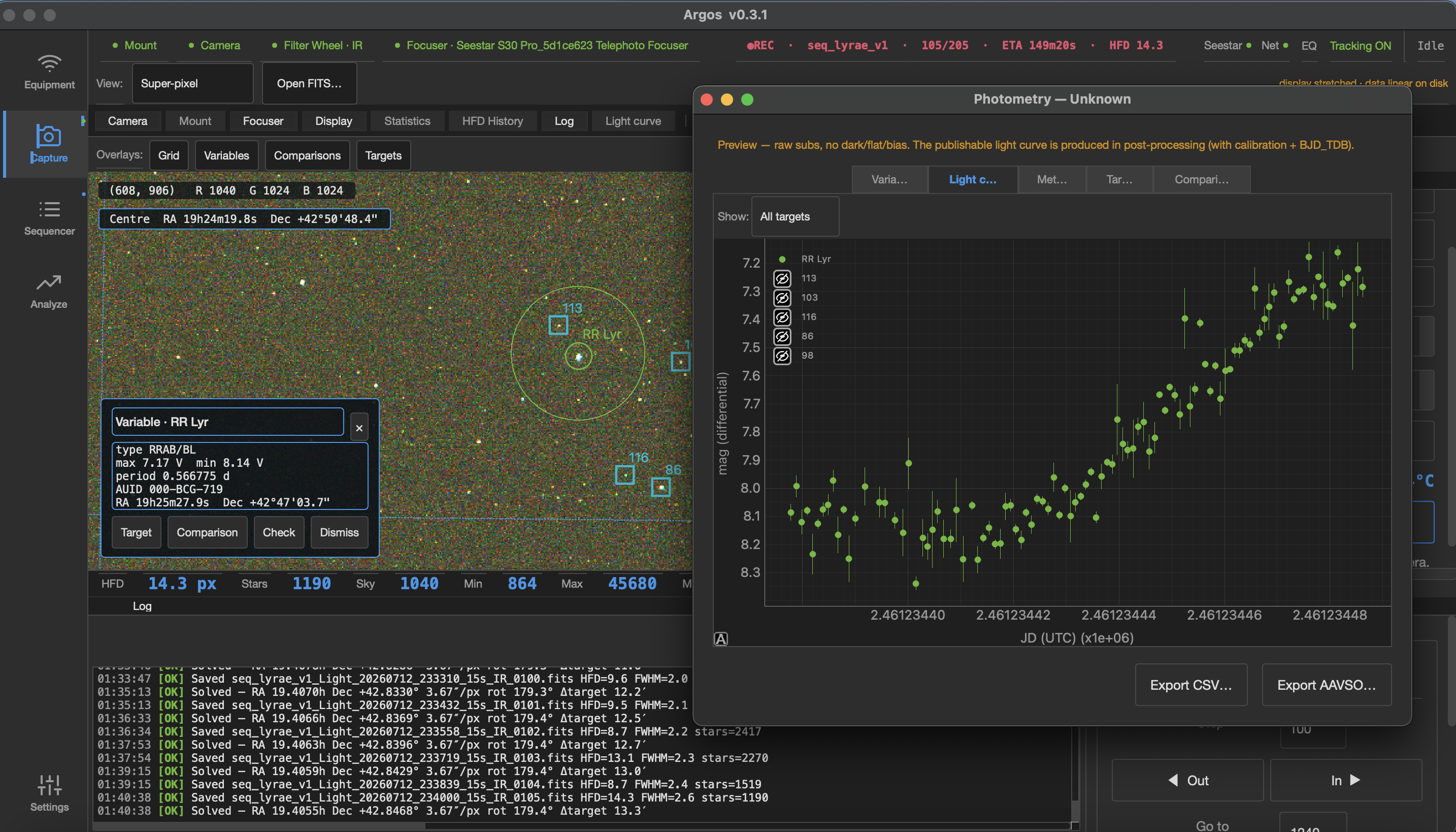Select comparison star 116 box on image

coord(624,474)
